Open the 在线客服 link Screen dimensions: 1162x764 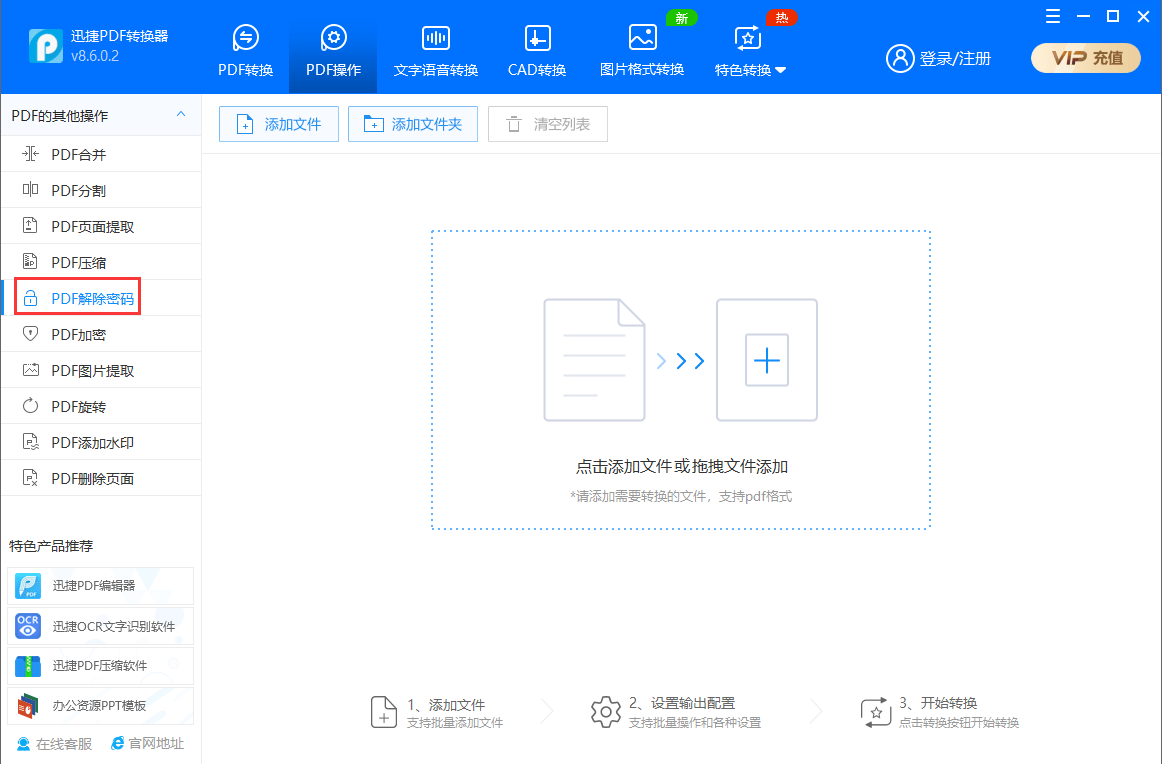click(x=54, y=744)
